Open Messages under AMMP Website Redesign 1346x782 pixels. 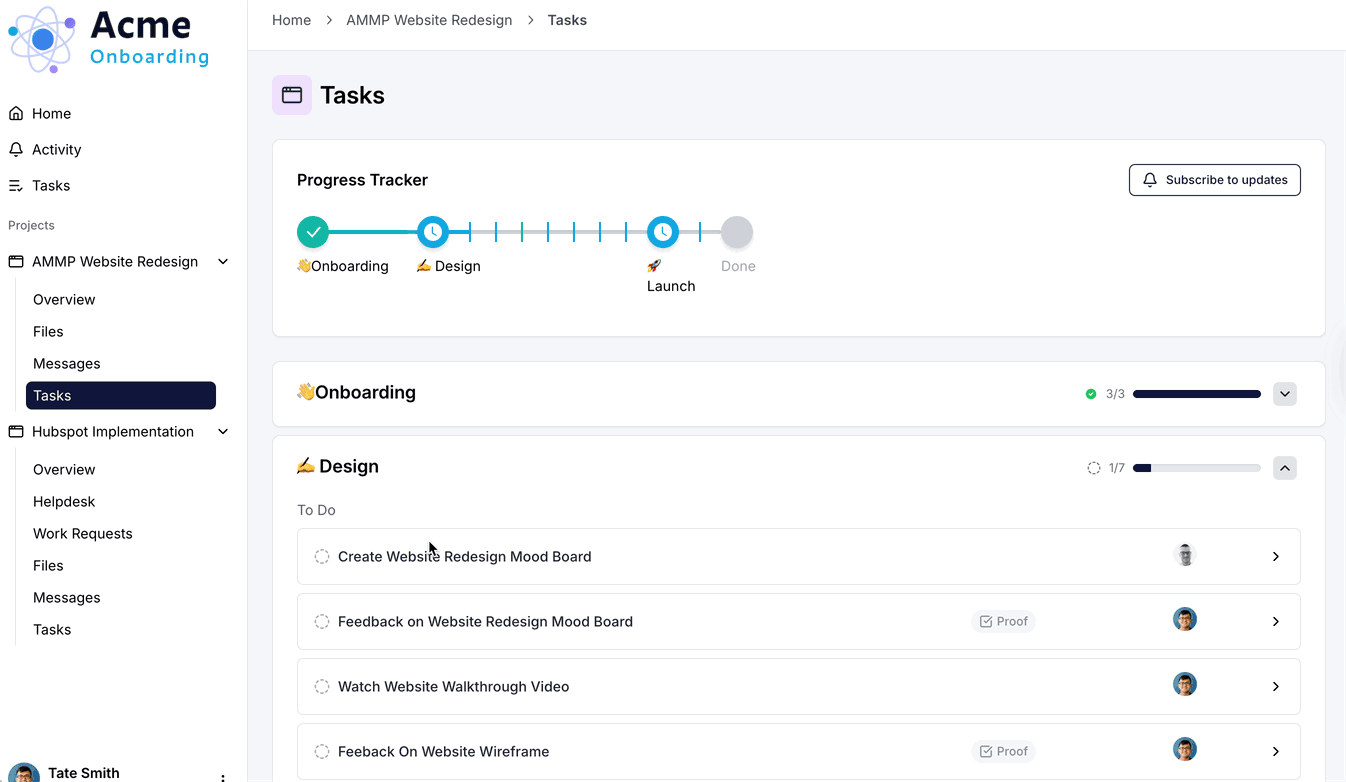(x=67, y=364)
